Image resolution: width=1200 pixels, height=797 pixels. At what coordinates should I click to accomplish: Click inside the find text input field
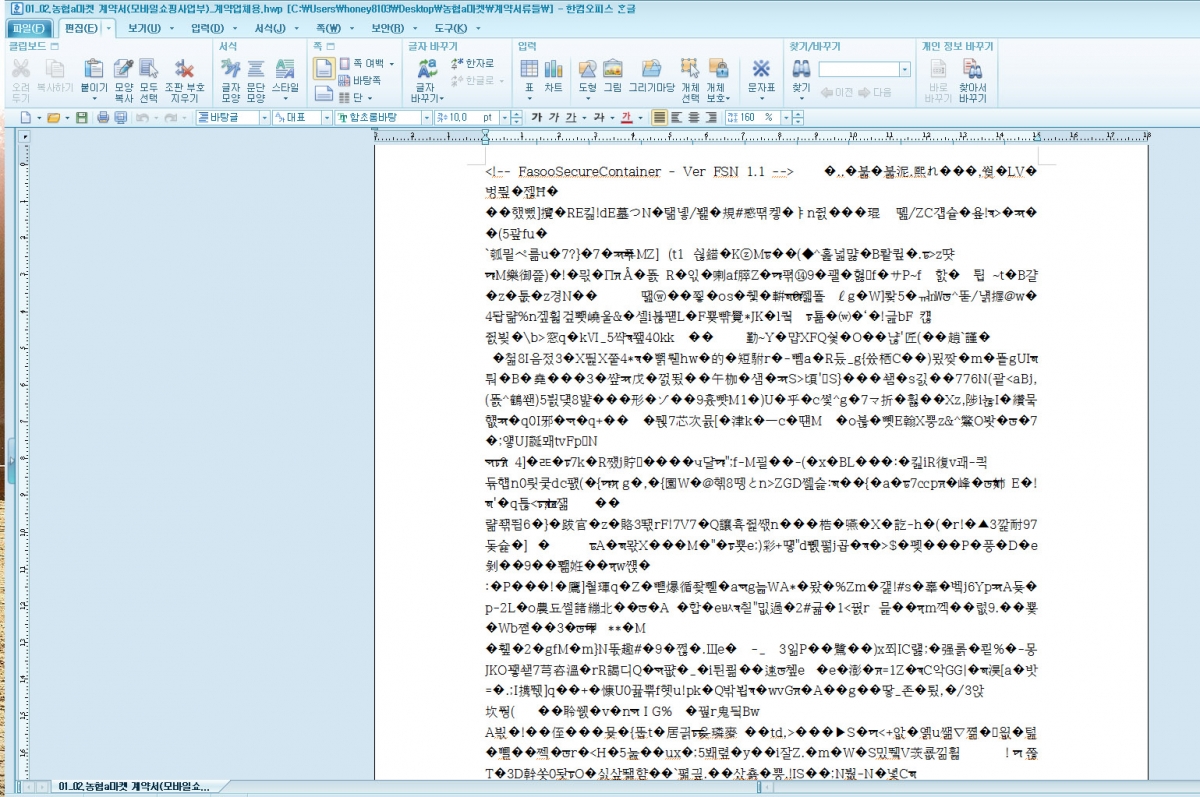tap(858, 70)
